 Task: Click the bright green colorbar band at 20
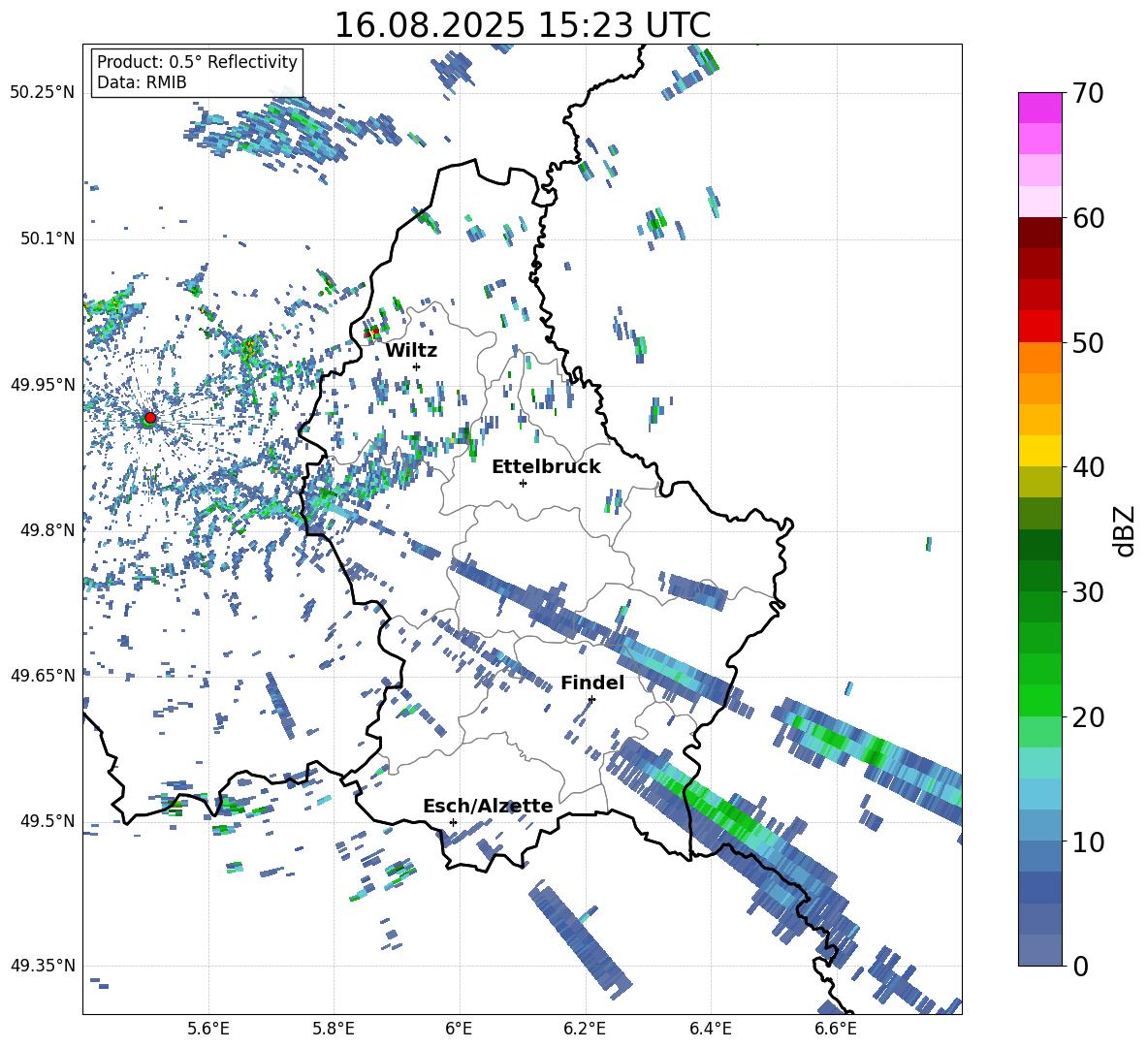coord(1039,700)
